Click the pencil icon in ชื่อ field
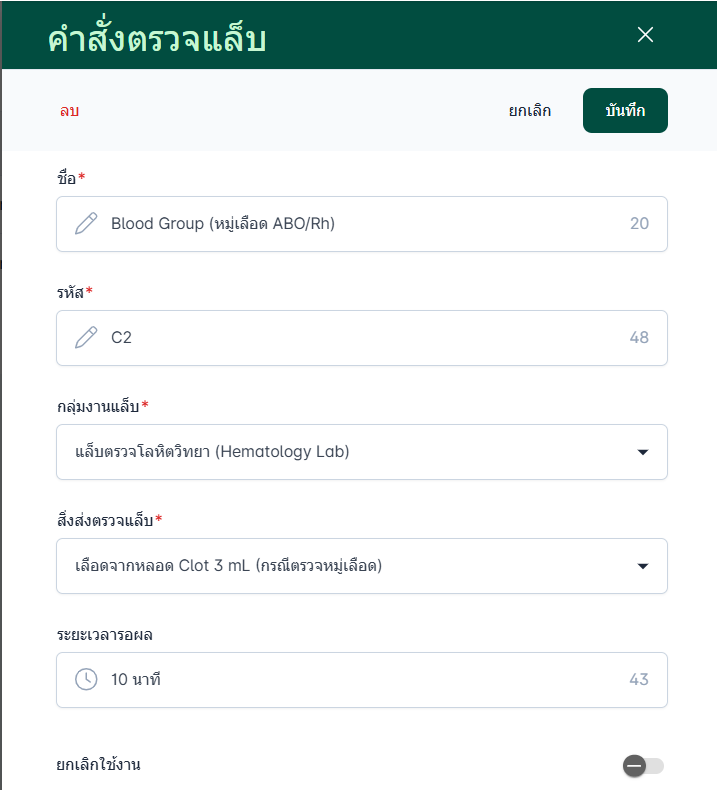The width and height of the screenshot is (717, 790). pyautogui.click(x=87, y=224)
